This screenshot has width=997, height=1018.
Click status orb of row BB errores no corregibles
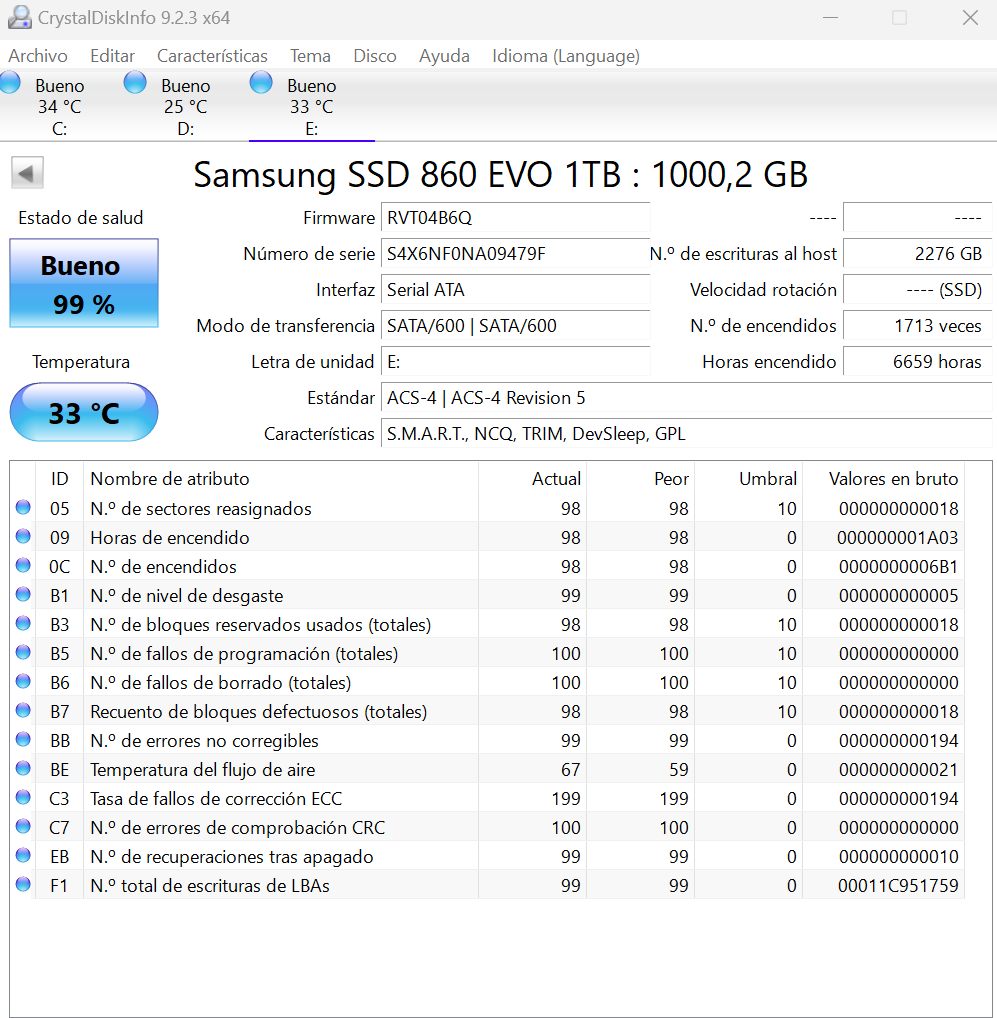[x=23, y=739]
